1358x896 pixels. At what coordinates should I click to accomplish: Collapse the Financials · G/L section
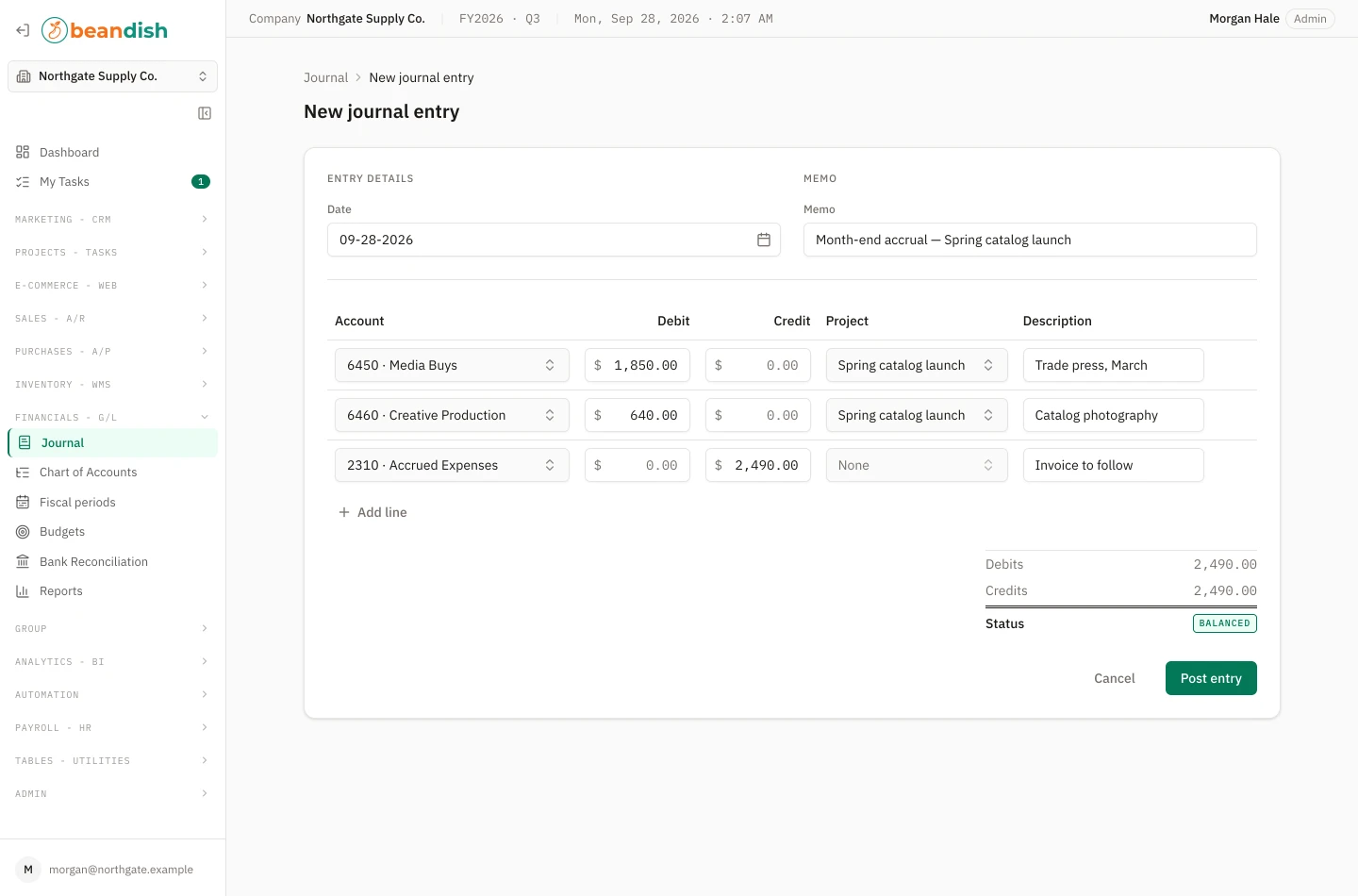click(112, 418)
